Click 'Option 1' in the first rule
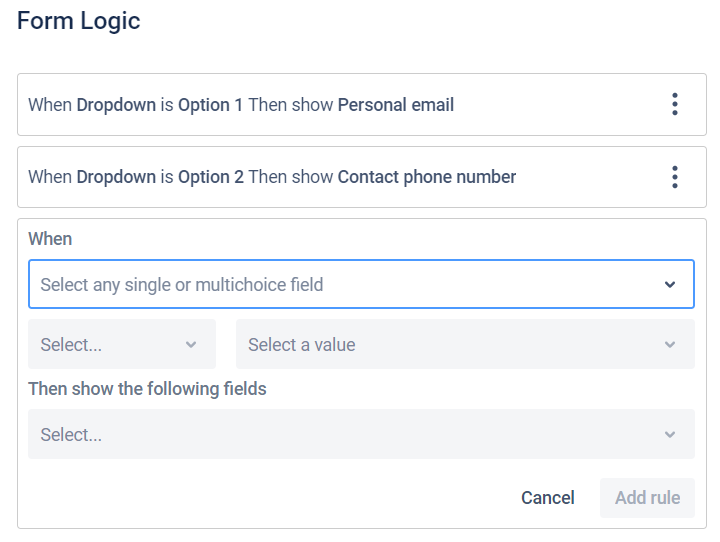The height and width of the screenshot is (542, 720). pyautogui.click(x=210, y=104)
